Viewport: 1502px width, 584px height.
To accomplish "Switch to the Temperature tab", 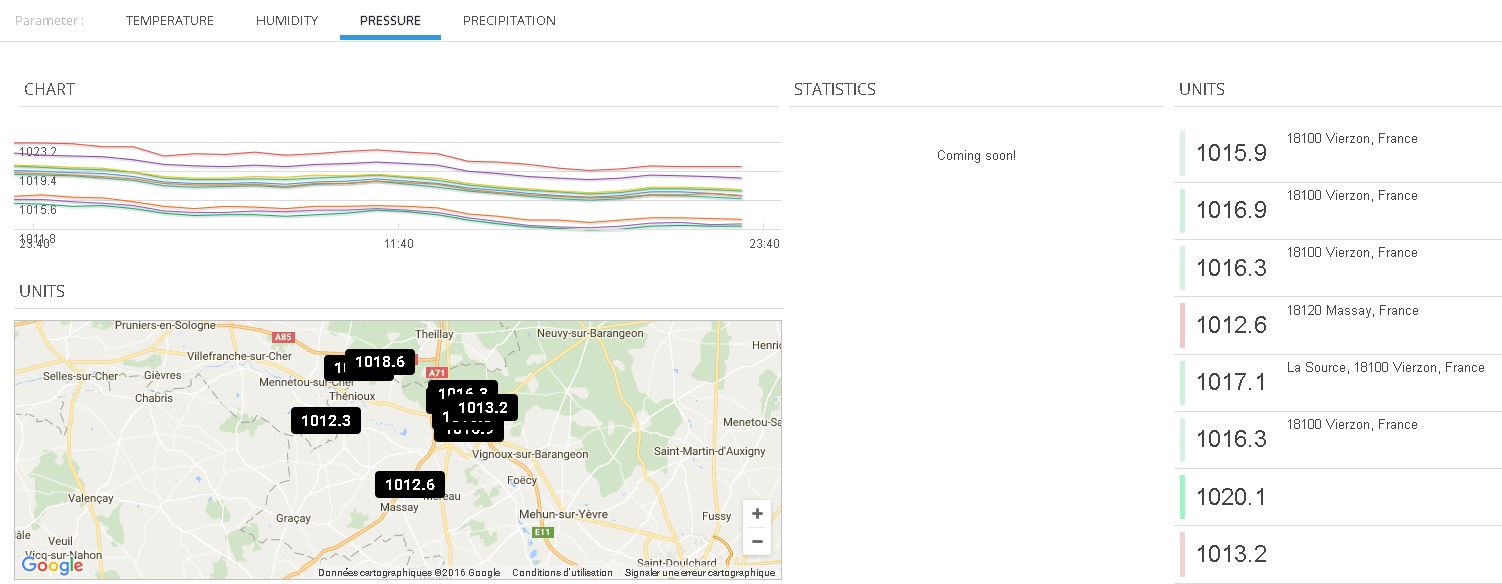I will [x=170, y=21].
